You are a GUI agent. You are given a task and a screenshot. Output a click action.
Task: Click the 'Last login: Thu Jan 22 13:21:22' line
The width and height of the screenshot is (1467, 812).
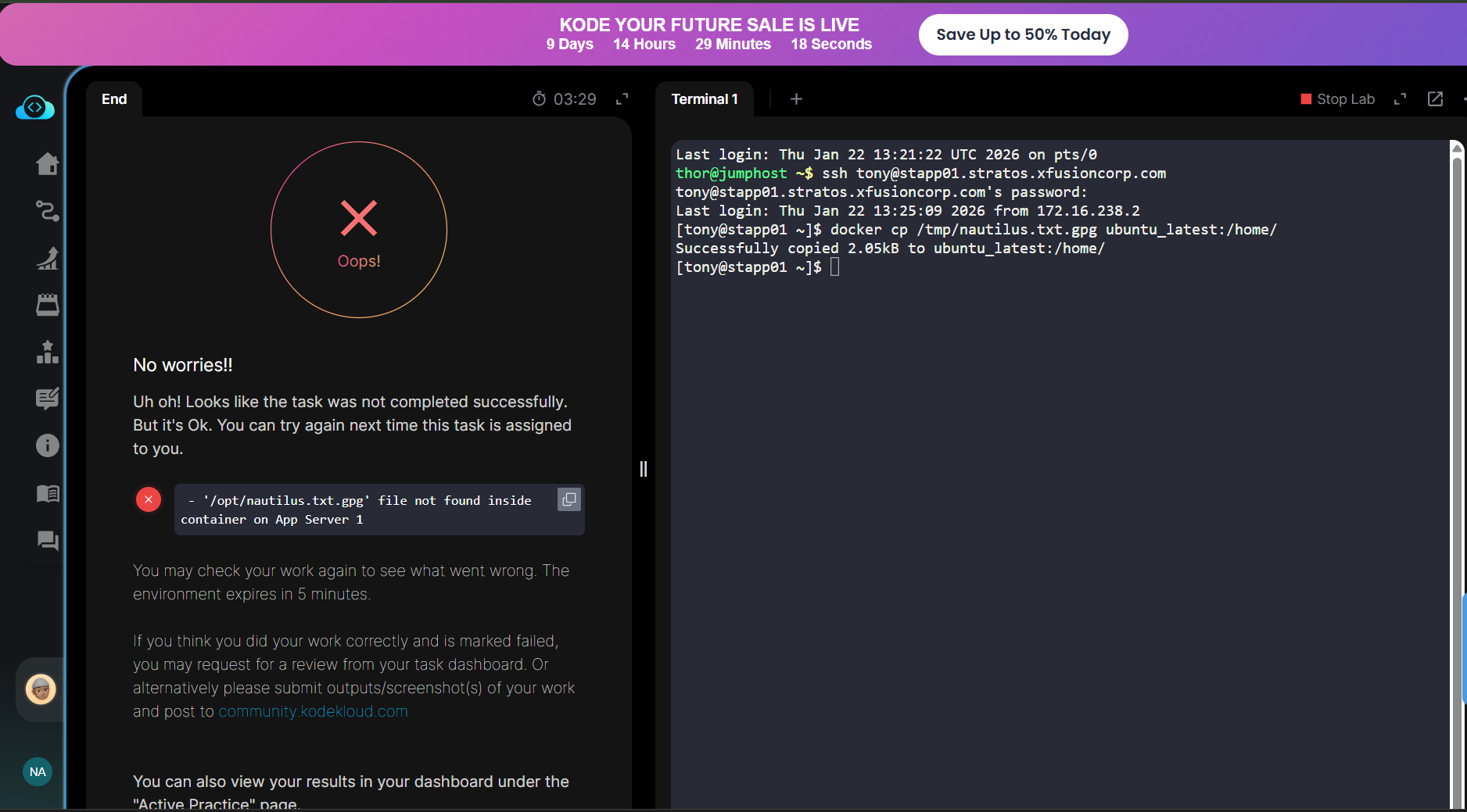click(x=886, y=155)
